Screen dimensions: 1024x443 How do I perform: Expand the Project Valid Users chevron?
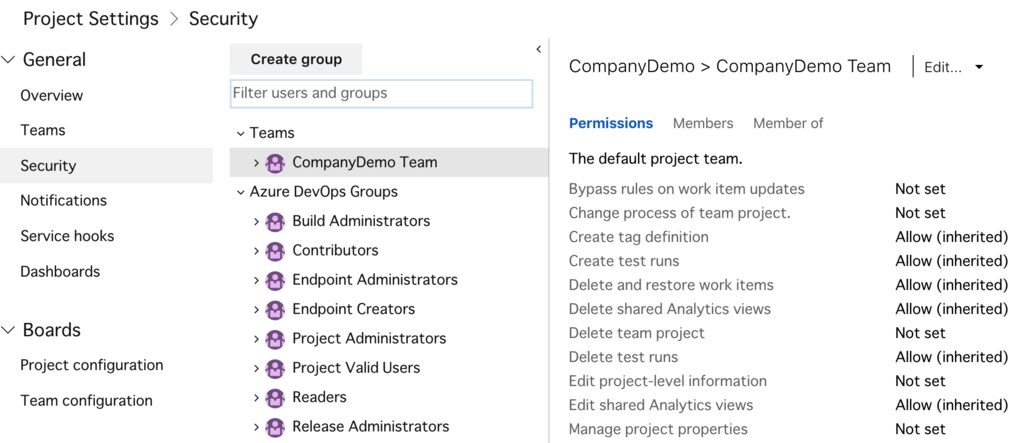pyautogui.click(x=257, y=369)
